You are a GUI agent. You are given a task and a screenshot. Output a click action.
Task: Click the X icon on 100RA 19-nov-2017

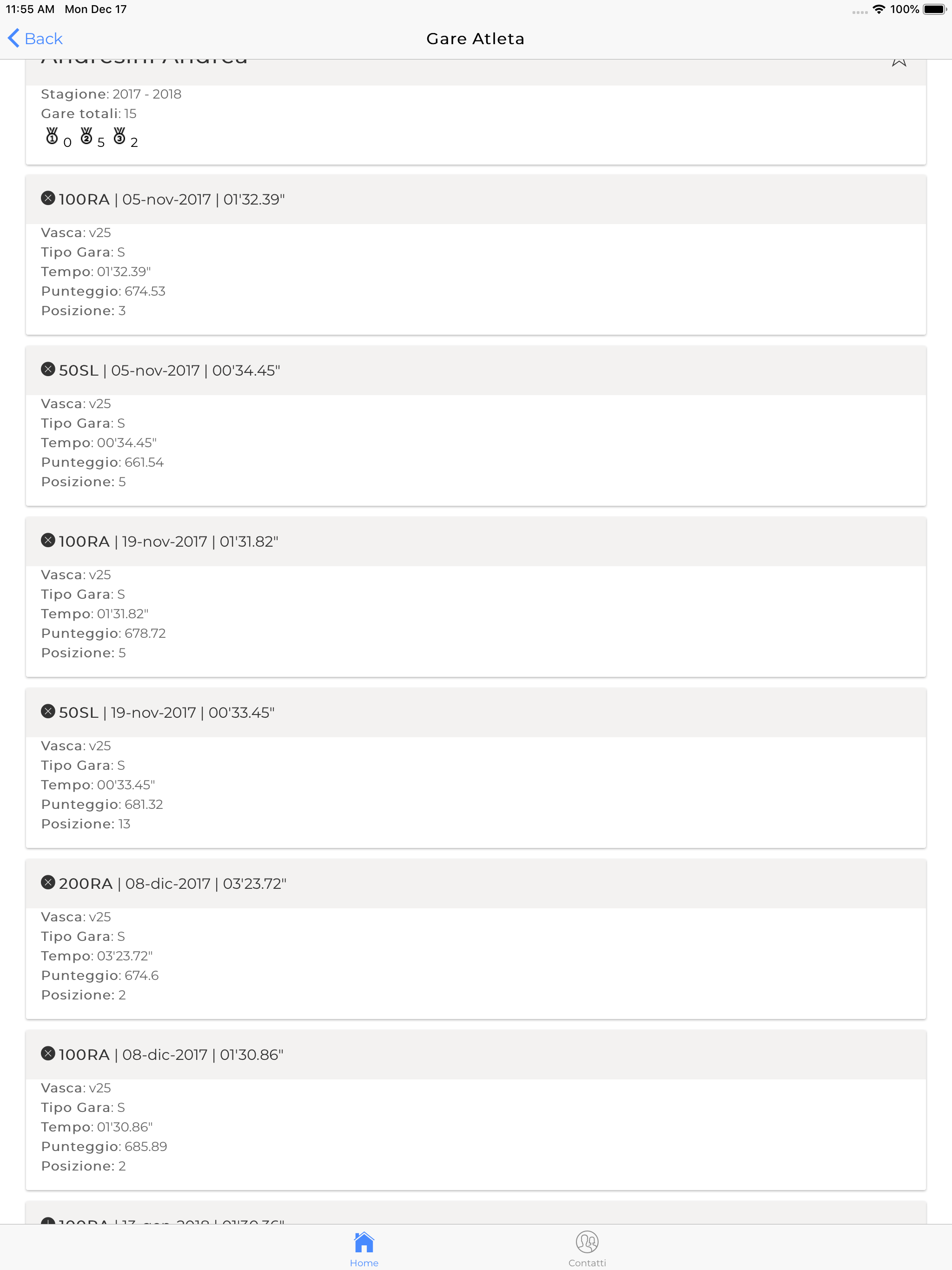coord(48,540)
